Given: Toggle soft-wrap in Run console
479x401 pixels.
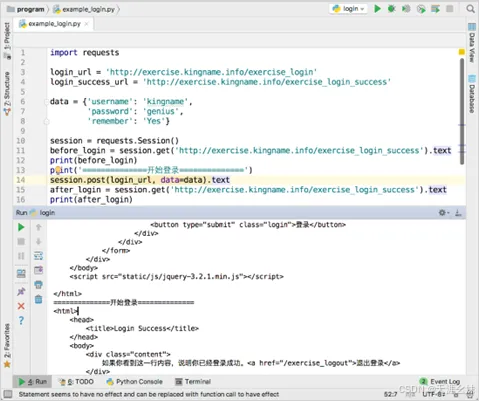Looking at the screenshot, I should tap(39, 256).
